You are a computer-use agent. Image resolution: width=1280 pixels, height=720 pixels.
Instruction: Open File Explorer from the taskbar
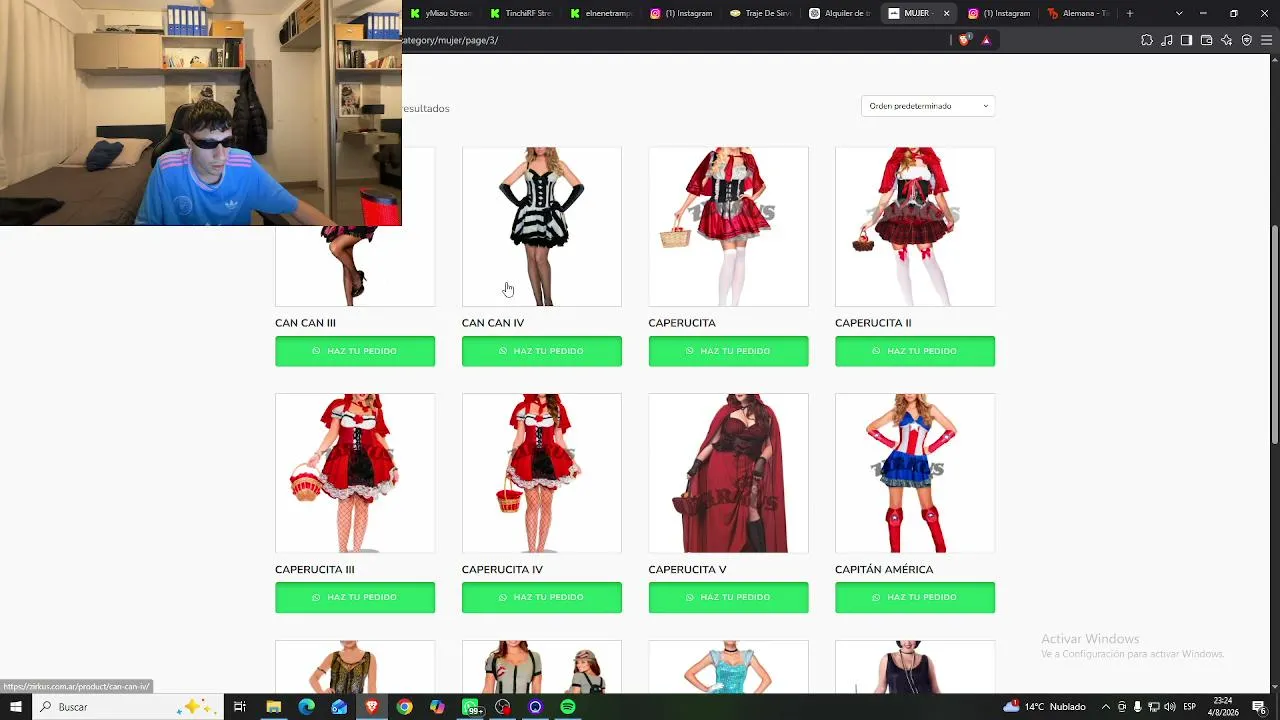[x=273, y=707]
